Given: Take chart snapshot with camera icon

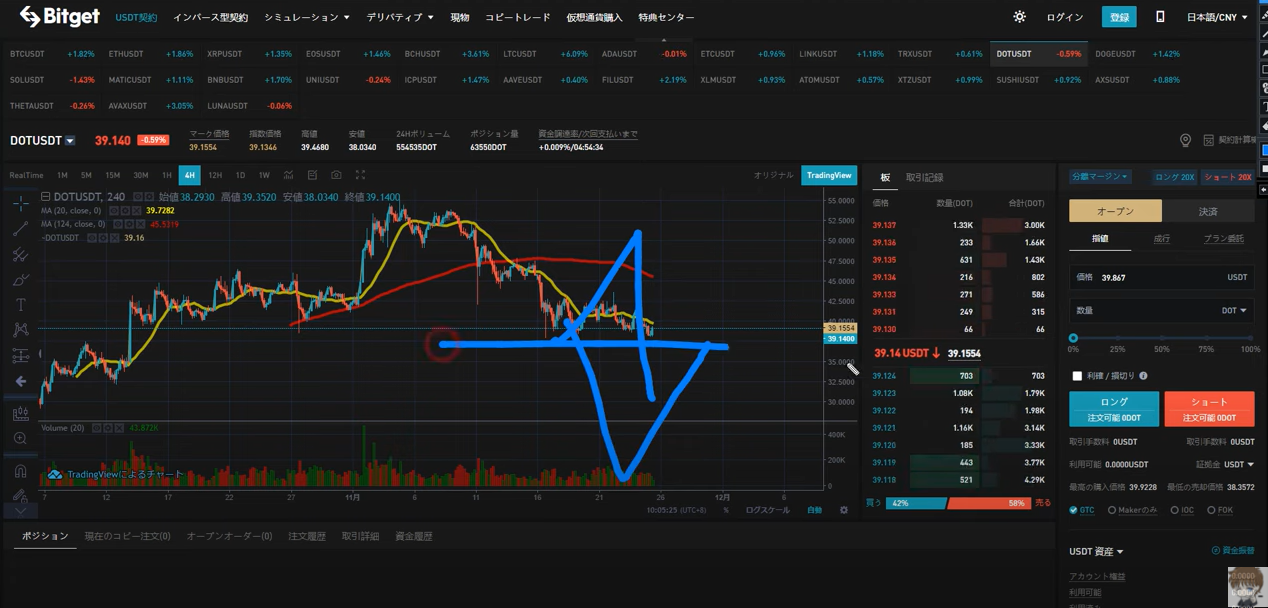Looking at the screenshot, I should pyautogui.click(x=336, y=175).
